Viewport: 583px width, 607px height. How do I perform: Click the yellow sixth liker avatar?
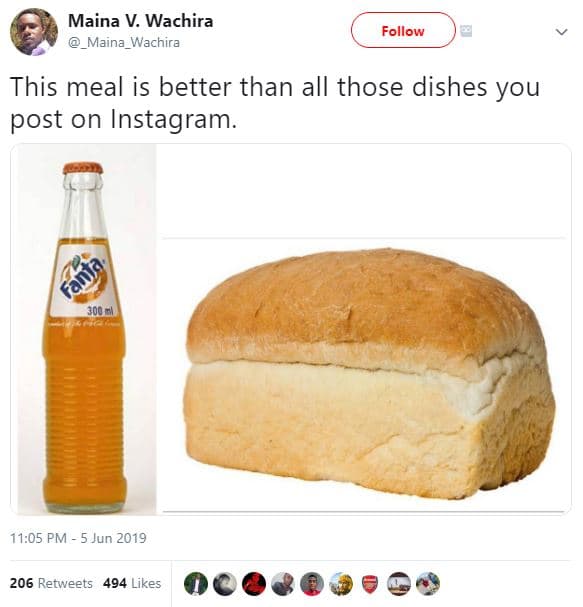pos(341,583)
